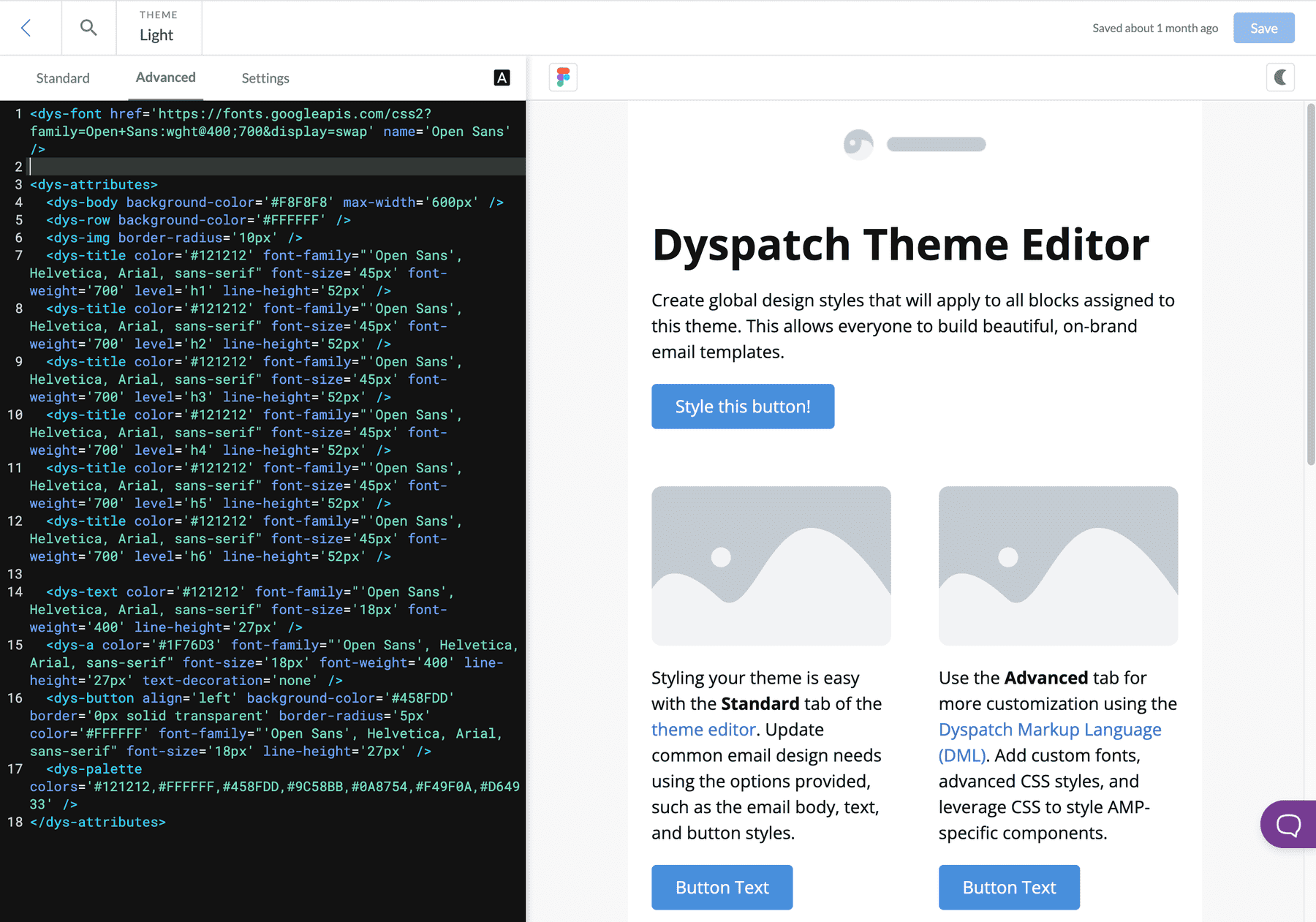Click 'Saved about 1 month ago' status text

(1155, 29)
